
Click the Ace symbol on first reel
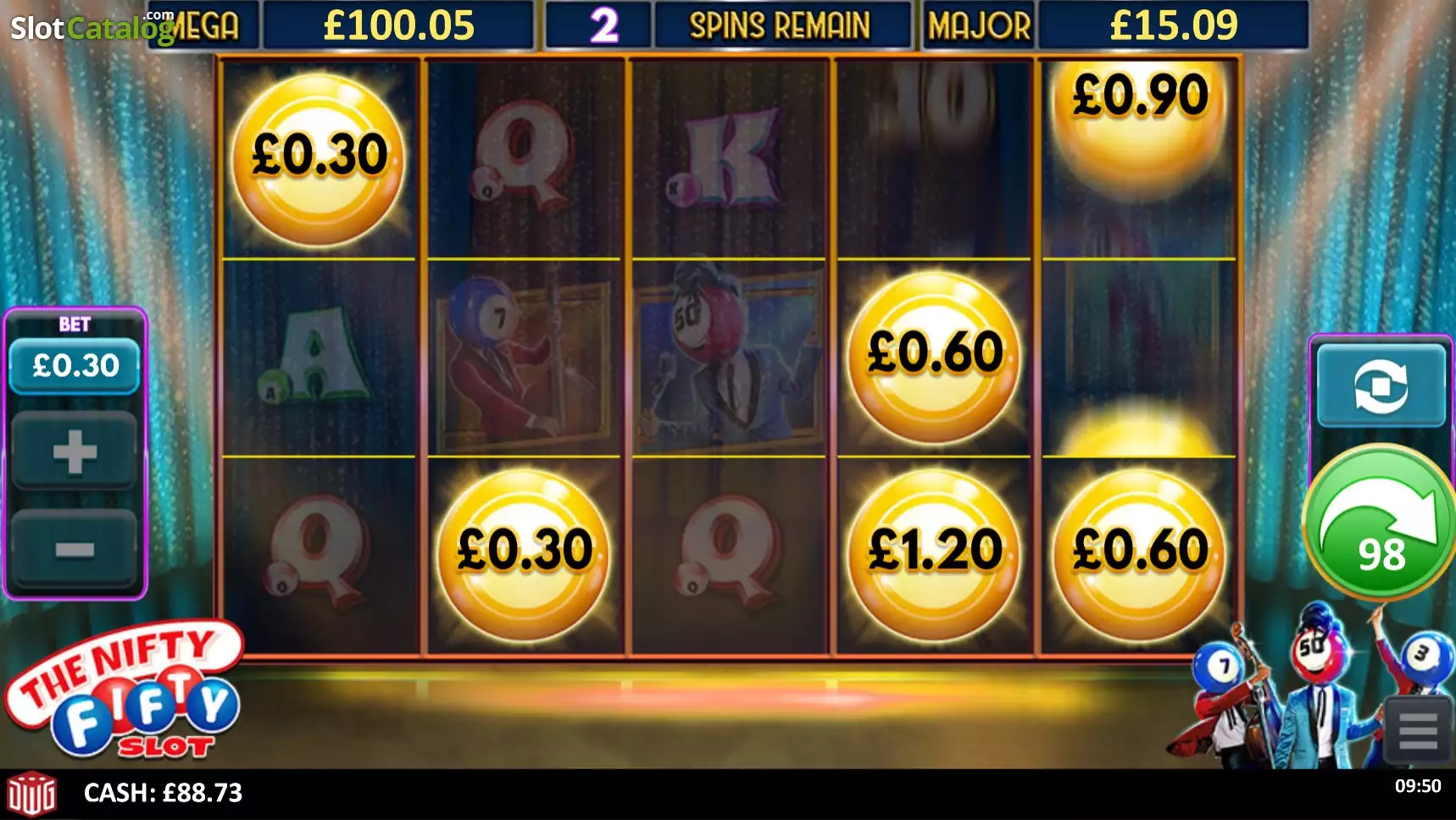click(316, 356)
